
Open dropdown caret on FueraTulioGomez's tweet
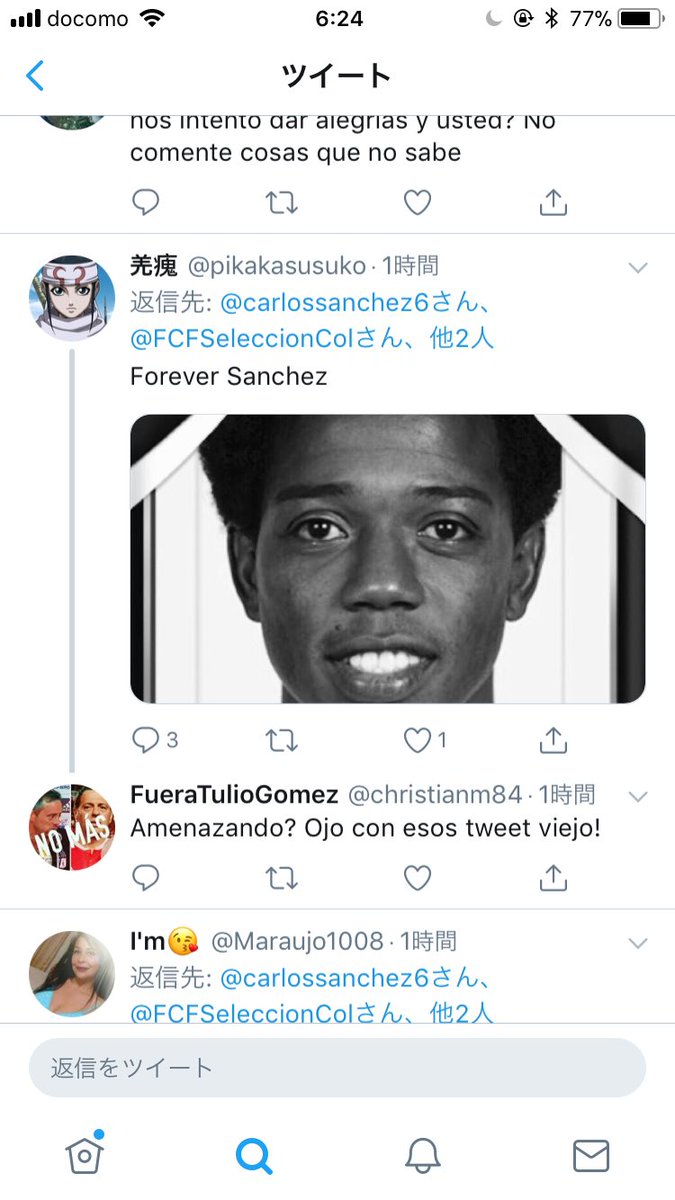pyautogui.click(x=637, y=796)
